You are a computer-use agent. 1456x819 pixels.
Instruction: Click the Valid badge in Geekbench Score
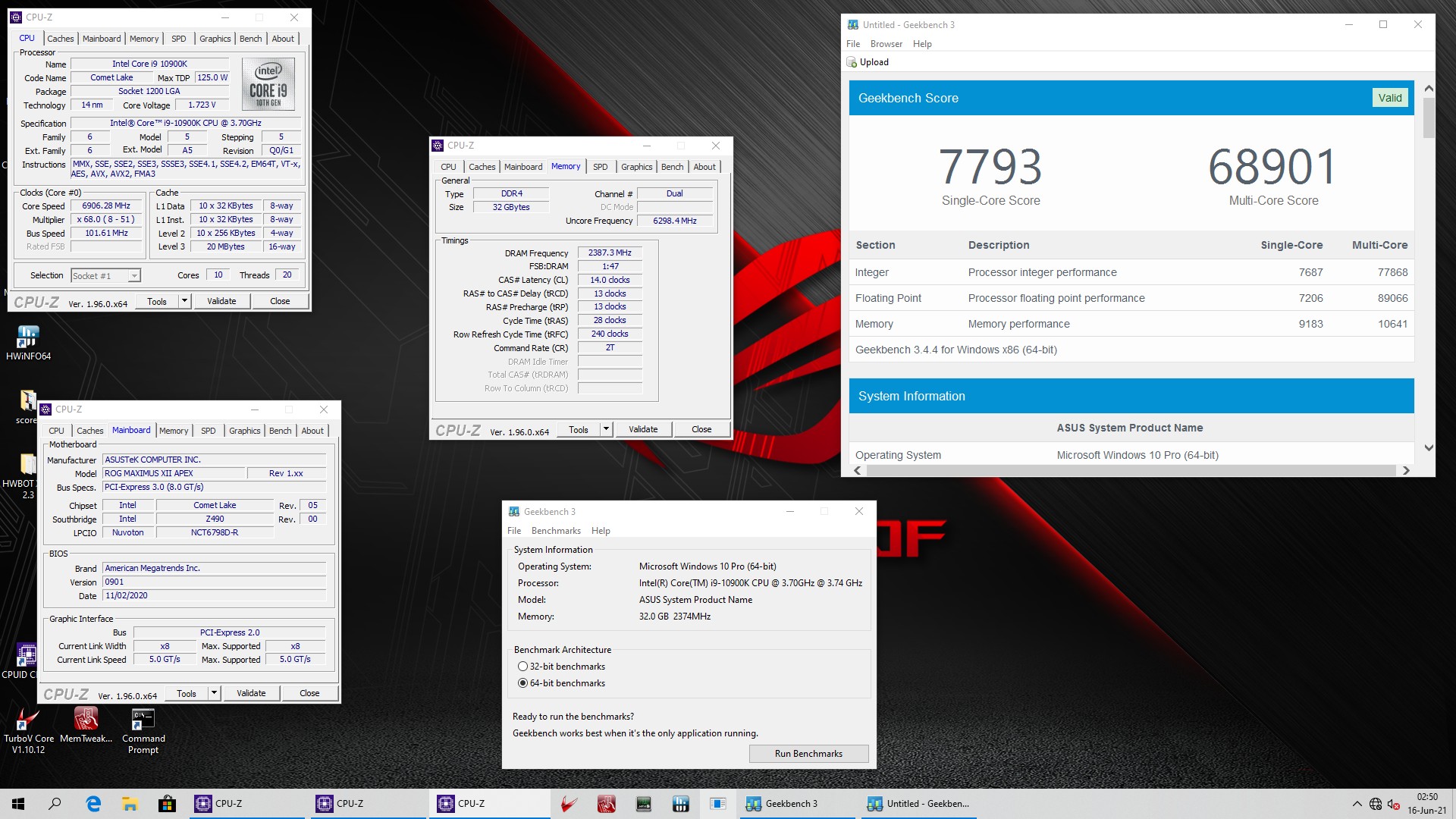[x=1390, y=98]
